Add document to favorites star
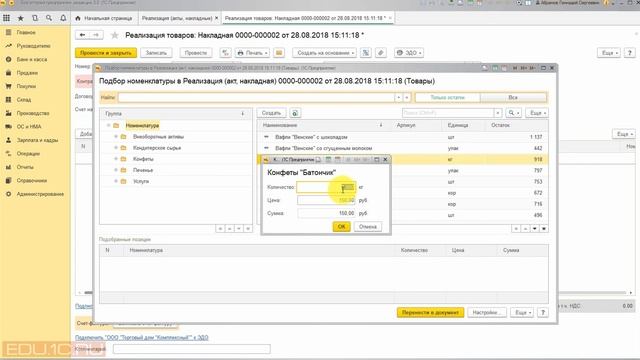The width and height of the screenshot is (640, 360). [x=115, y=36]
